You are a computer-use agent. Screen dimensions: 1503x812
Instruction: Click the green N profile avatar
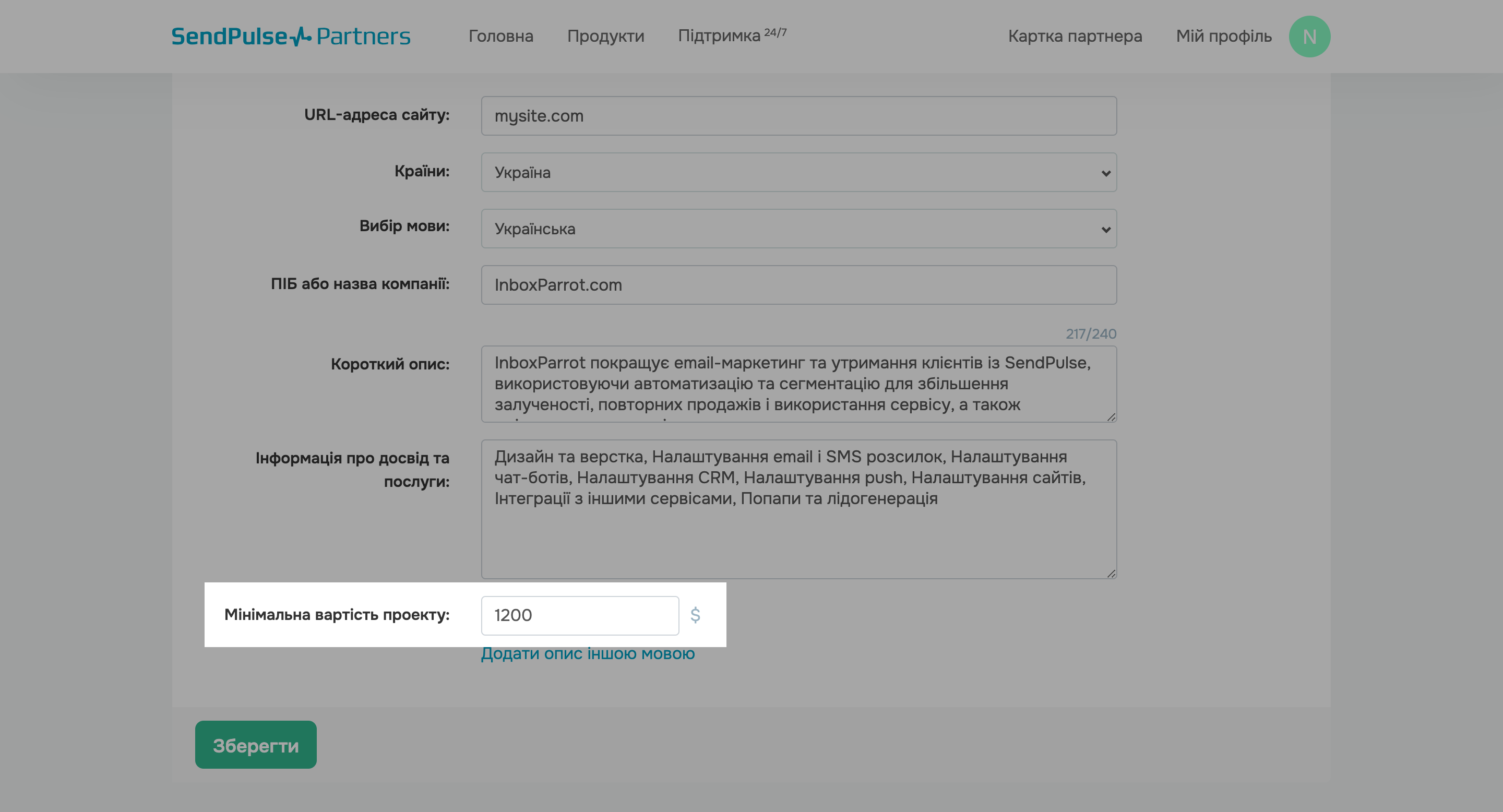1309,36
